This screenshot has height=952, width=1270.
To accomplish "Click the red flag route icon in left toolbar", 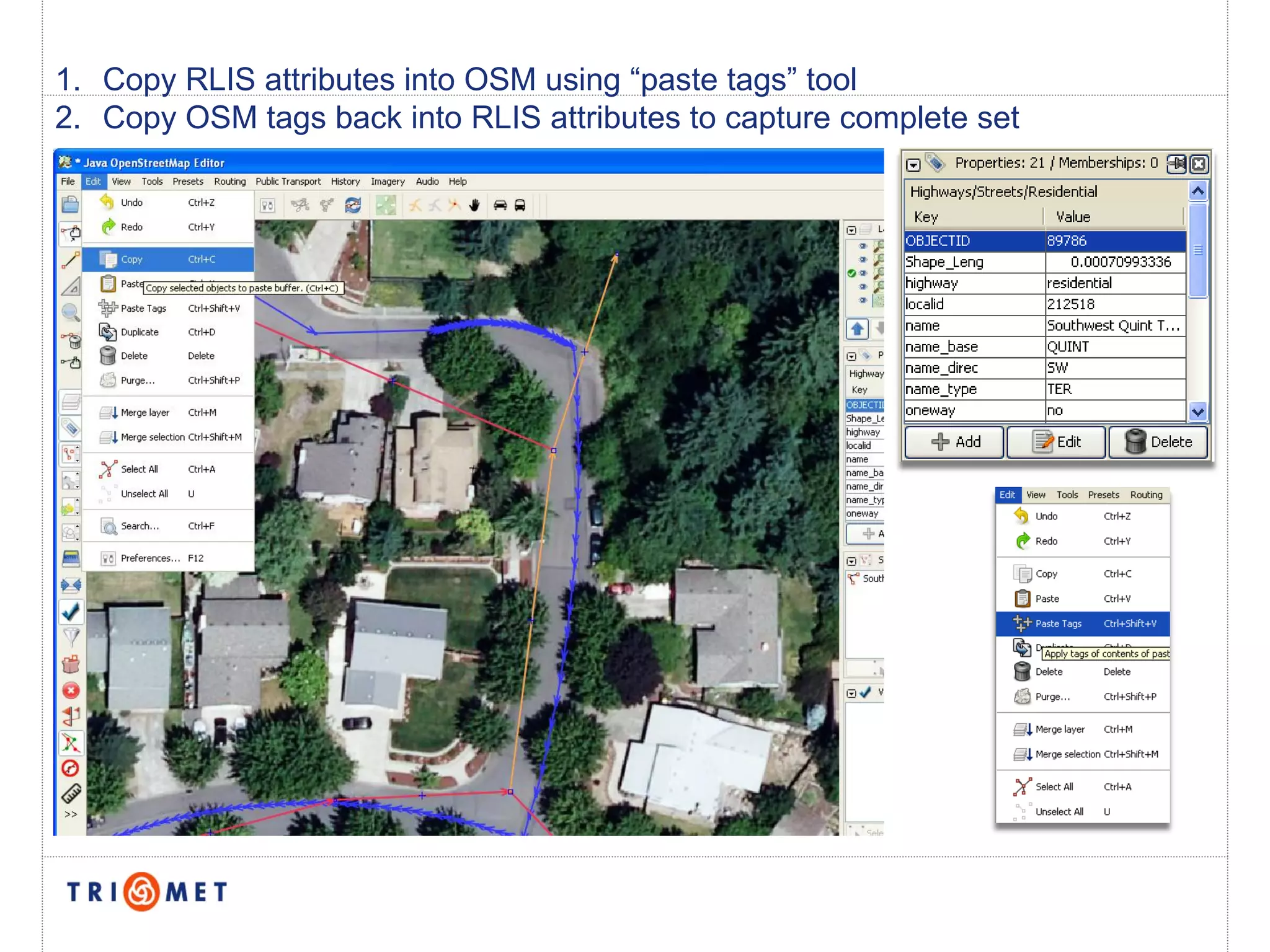I will click(71, 716).
